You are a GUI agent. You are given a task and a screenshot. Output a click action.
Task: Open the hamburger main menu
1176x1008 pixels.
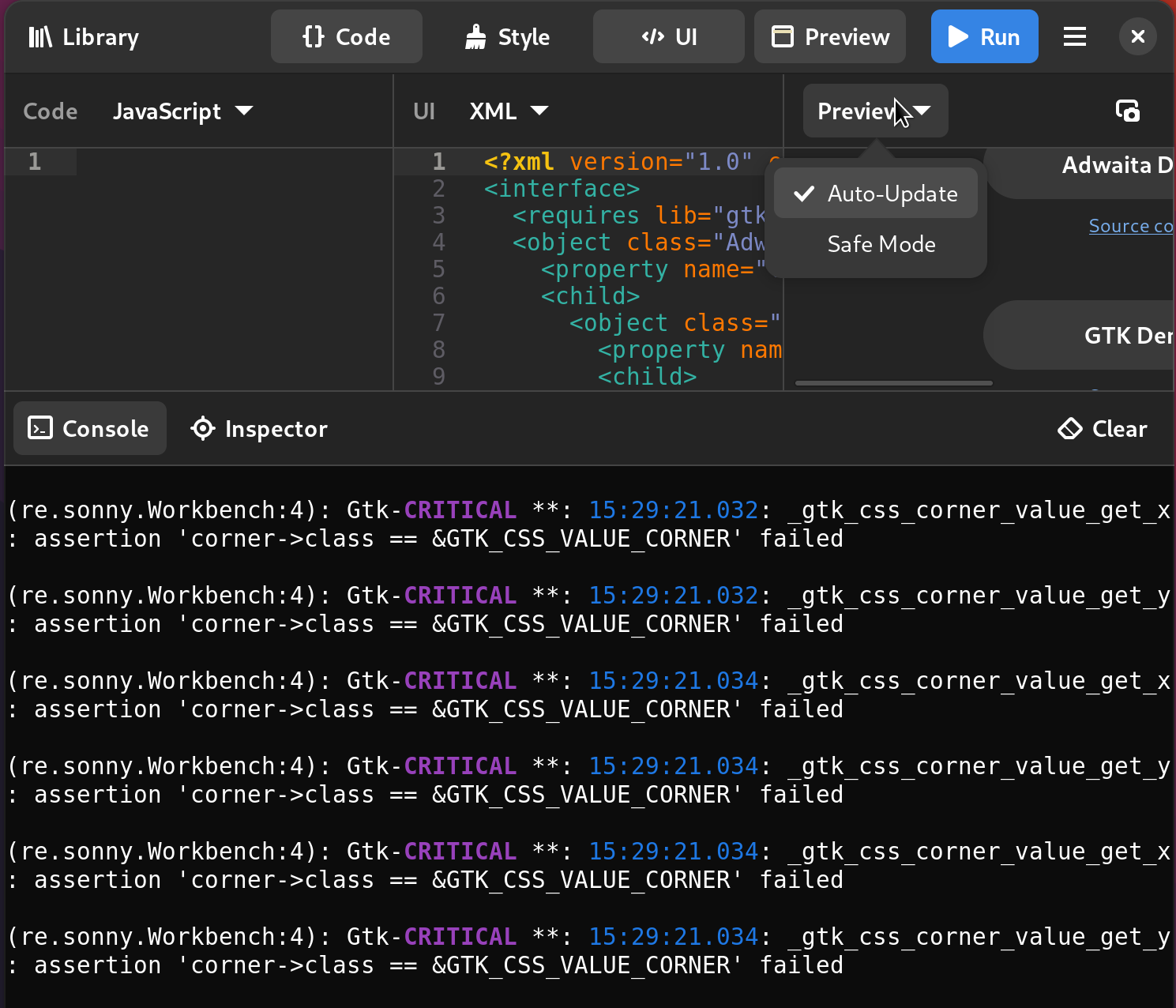point(1074,36)
